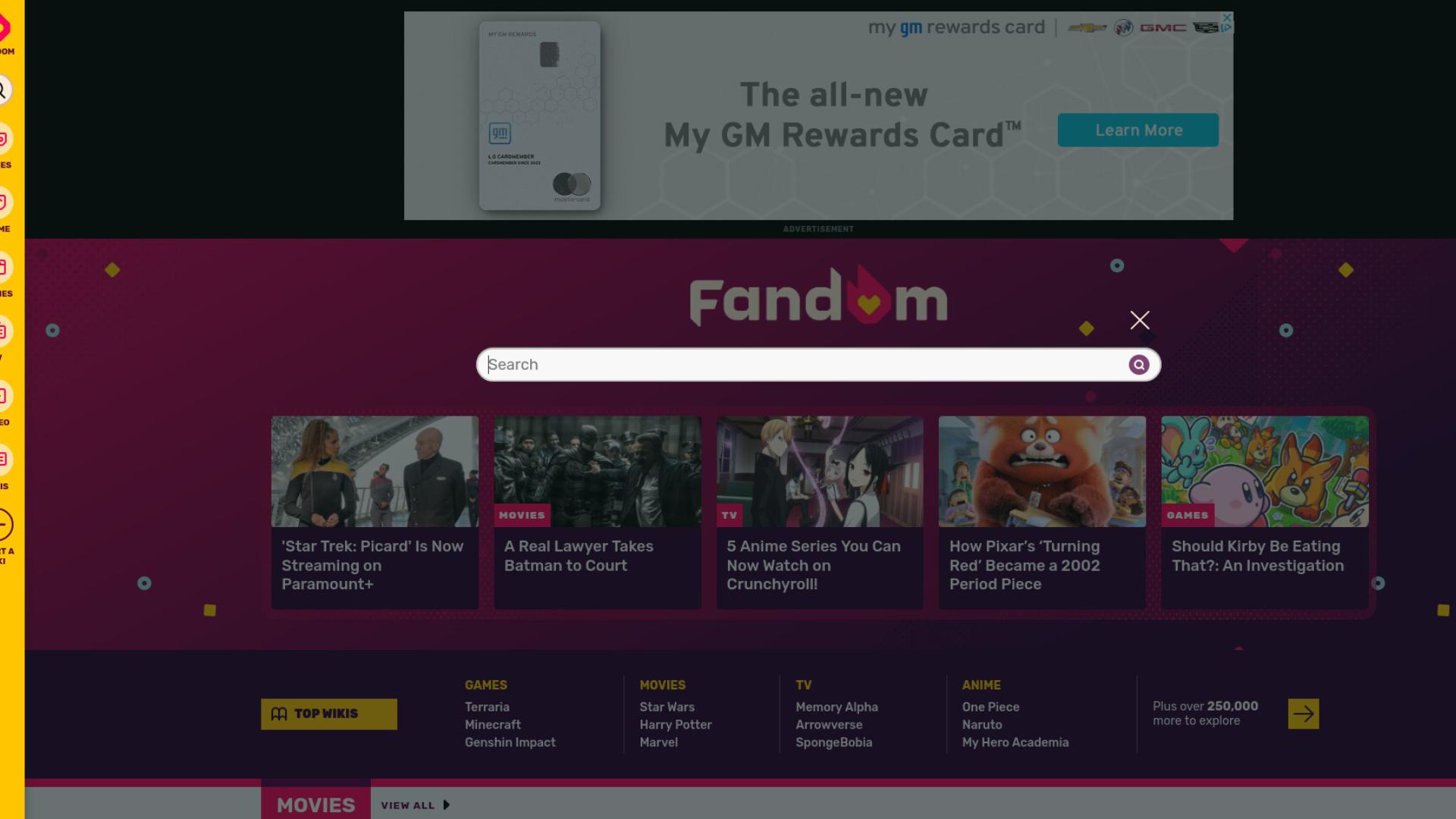The height and width of the screenshot is (819, 1456).
Task: Click the purple search magnifier icon
Action: [x=1138, y=365]
